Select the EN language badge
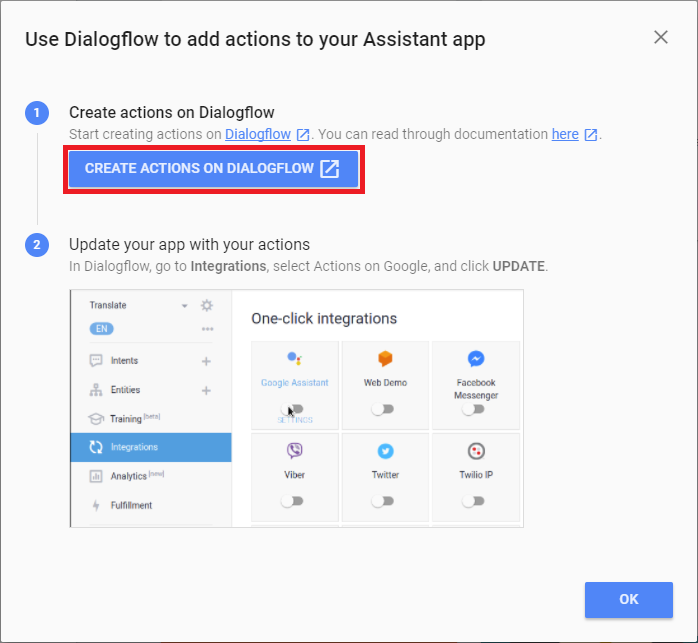 tap(101, 329)
